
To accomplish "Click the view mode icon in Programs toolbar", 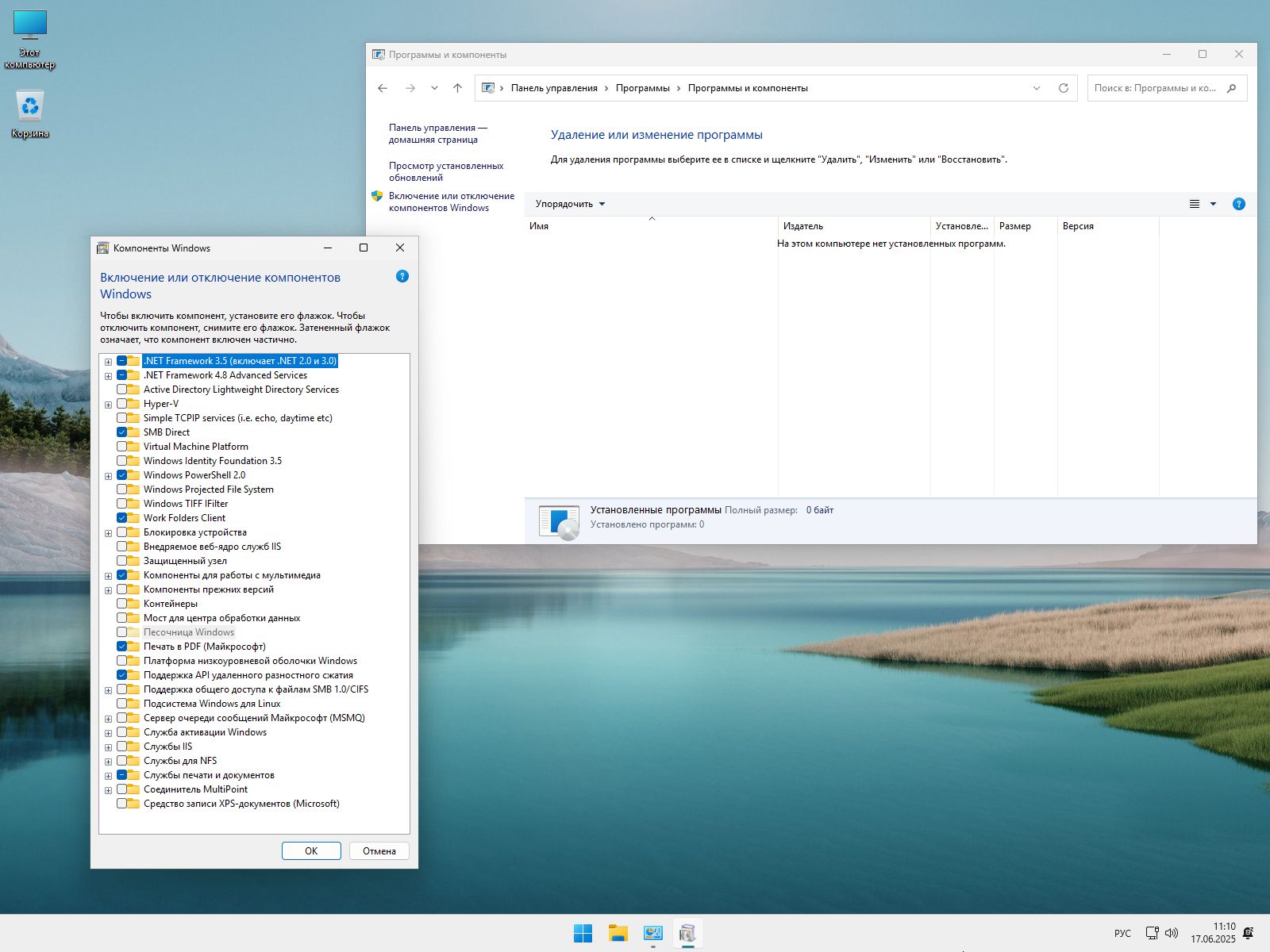I will [x=1195, y=204].
